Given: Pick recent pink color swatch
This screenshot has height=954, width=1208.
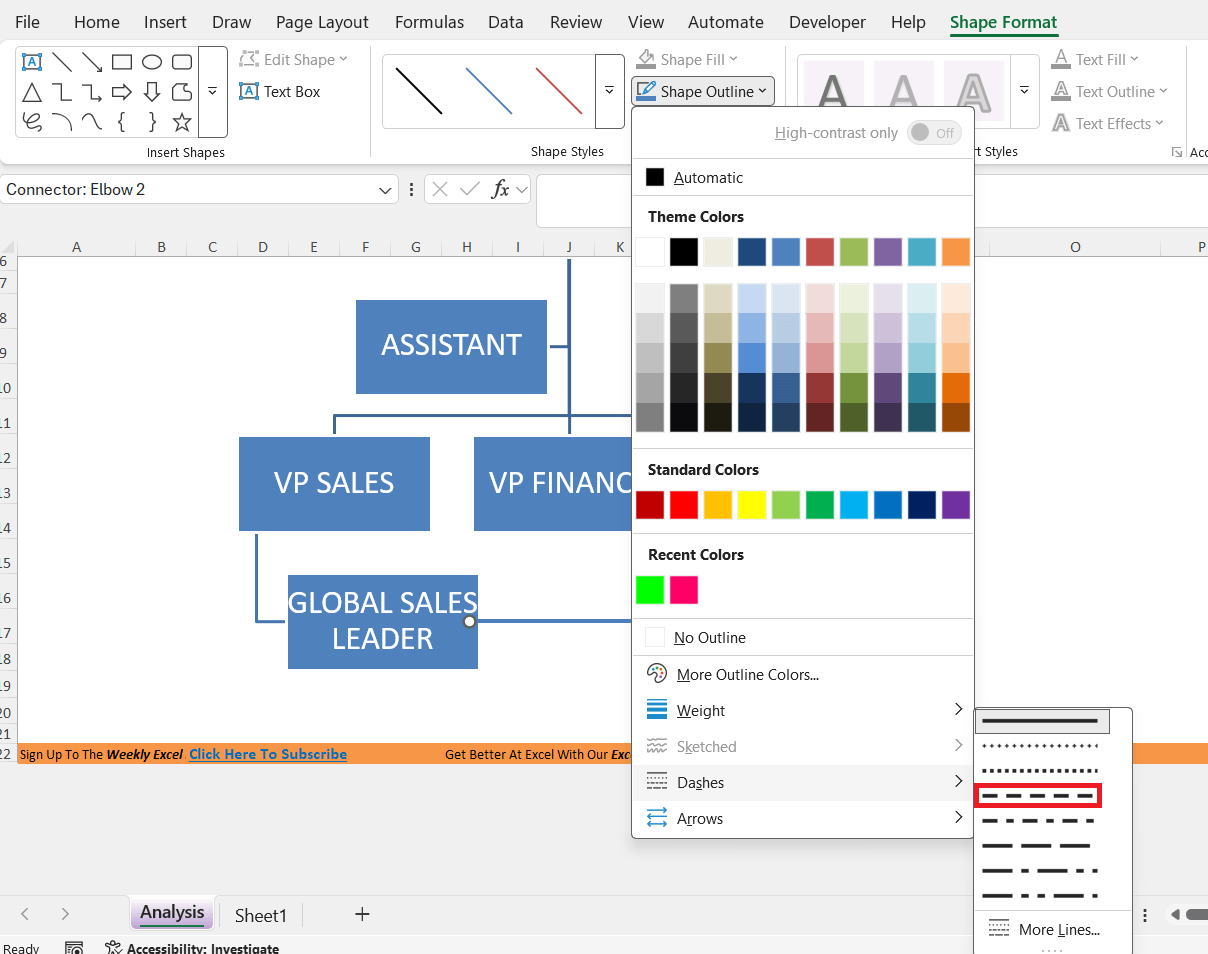Looking at the screenshot, I should [x=684, y=590].
